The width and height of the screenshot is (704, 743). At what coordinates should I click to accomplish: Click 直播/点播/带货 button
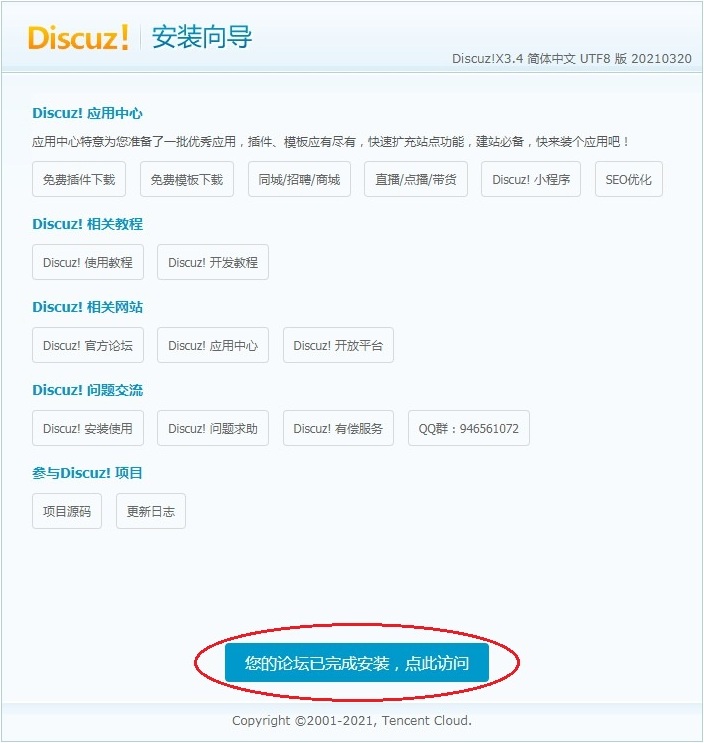[x=416, y=179]
